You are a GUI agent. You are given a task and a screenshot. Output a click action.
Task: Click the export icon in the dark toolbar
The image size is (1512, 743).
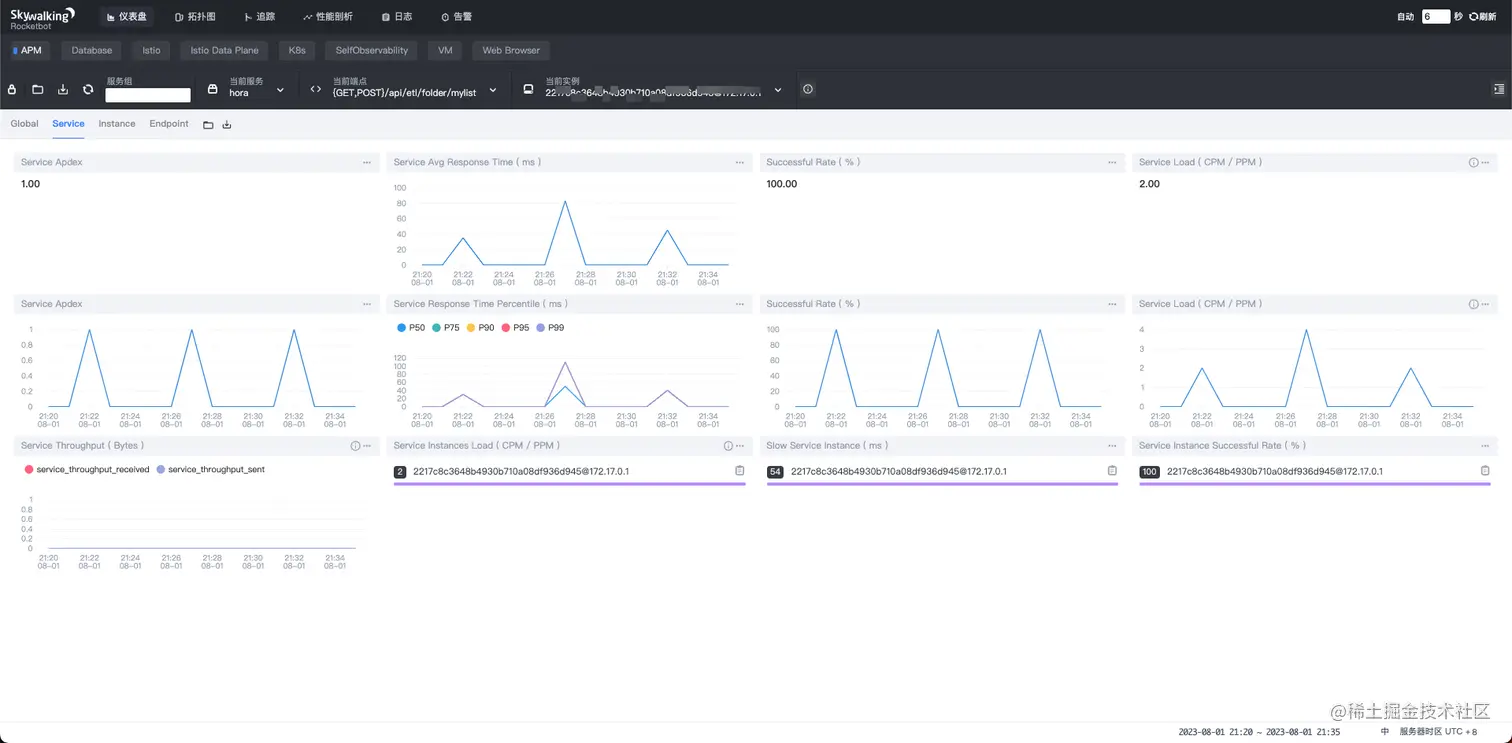[x=63, y=89]
